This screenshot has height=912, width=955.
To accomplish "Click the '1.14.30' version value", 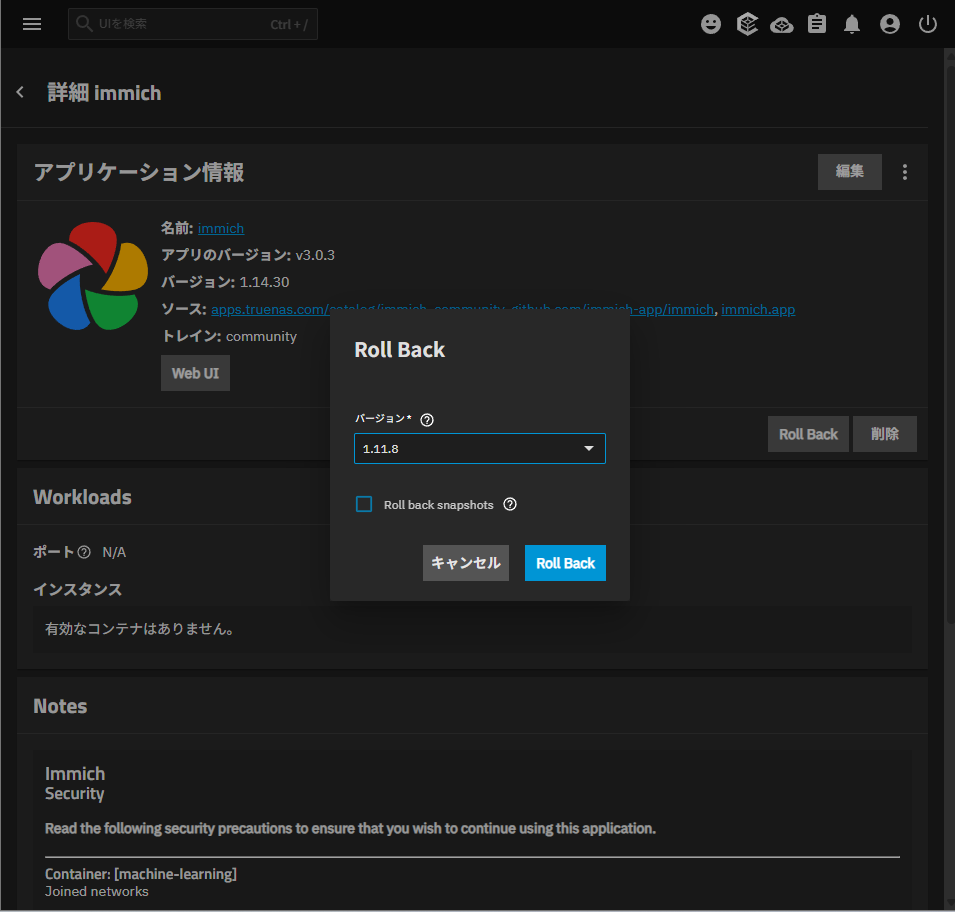I will click(x=264, y=282).
